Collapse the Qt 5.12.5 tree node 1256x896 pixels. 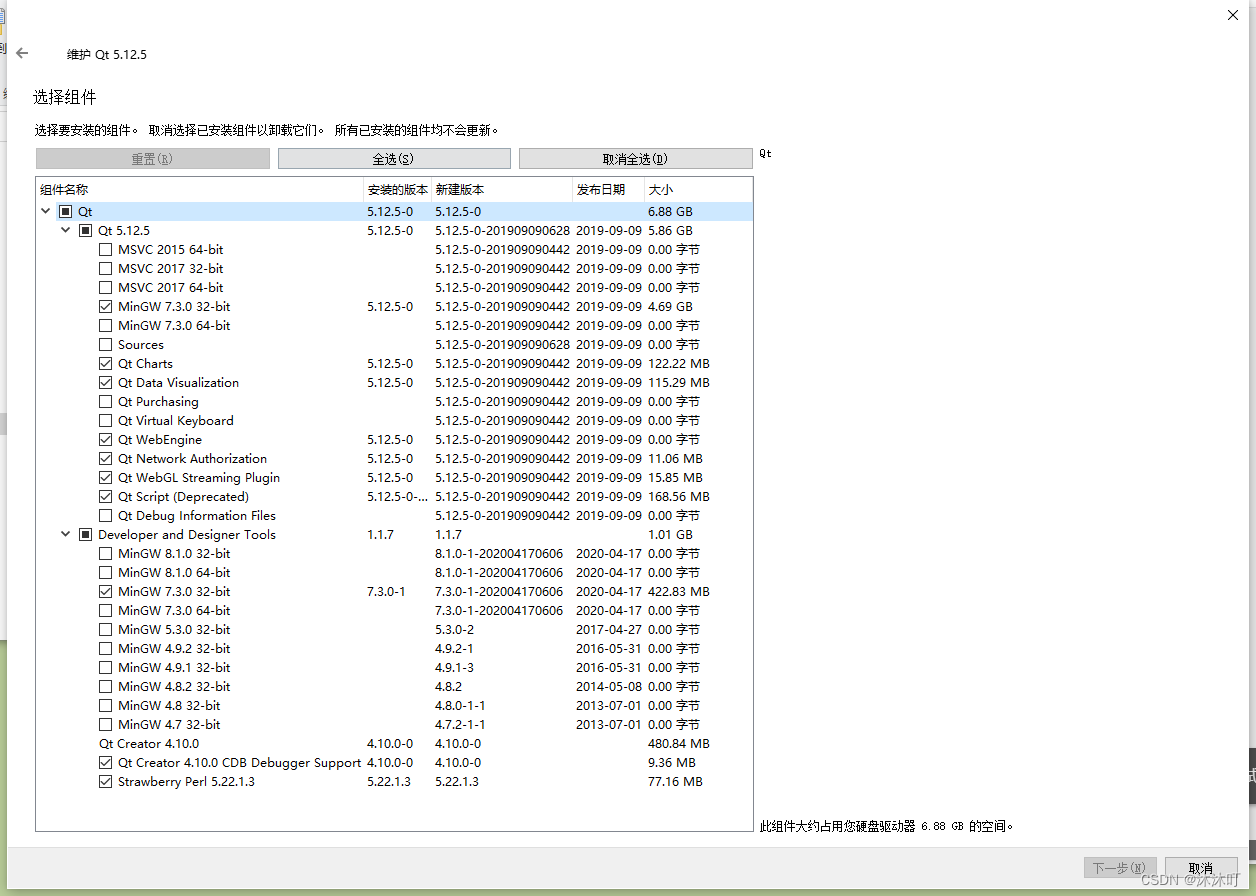pos(66,231)
